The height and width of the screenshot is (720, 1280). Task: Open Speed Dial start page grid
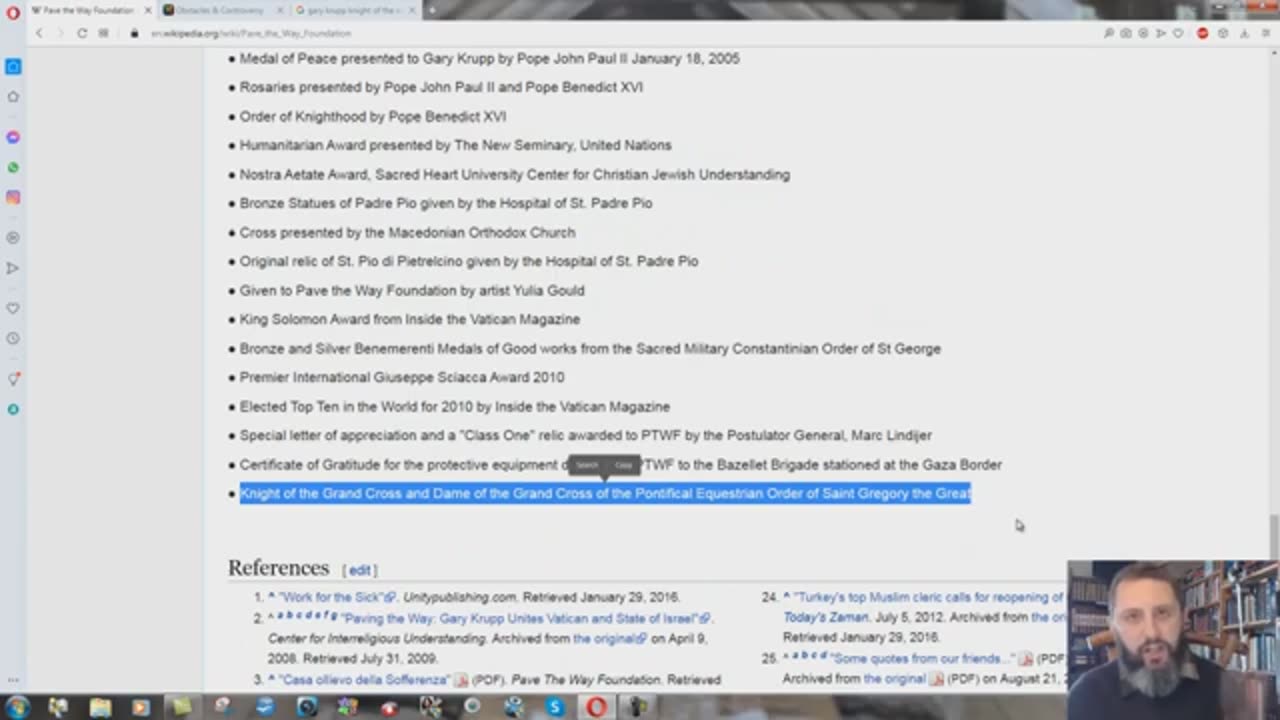103,33
